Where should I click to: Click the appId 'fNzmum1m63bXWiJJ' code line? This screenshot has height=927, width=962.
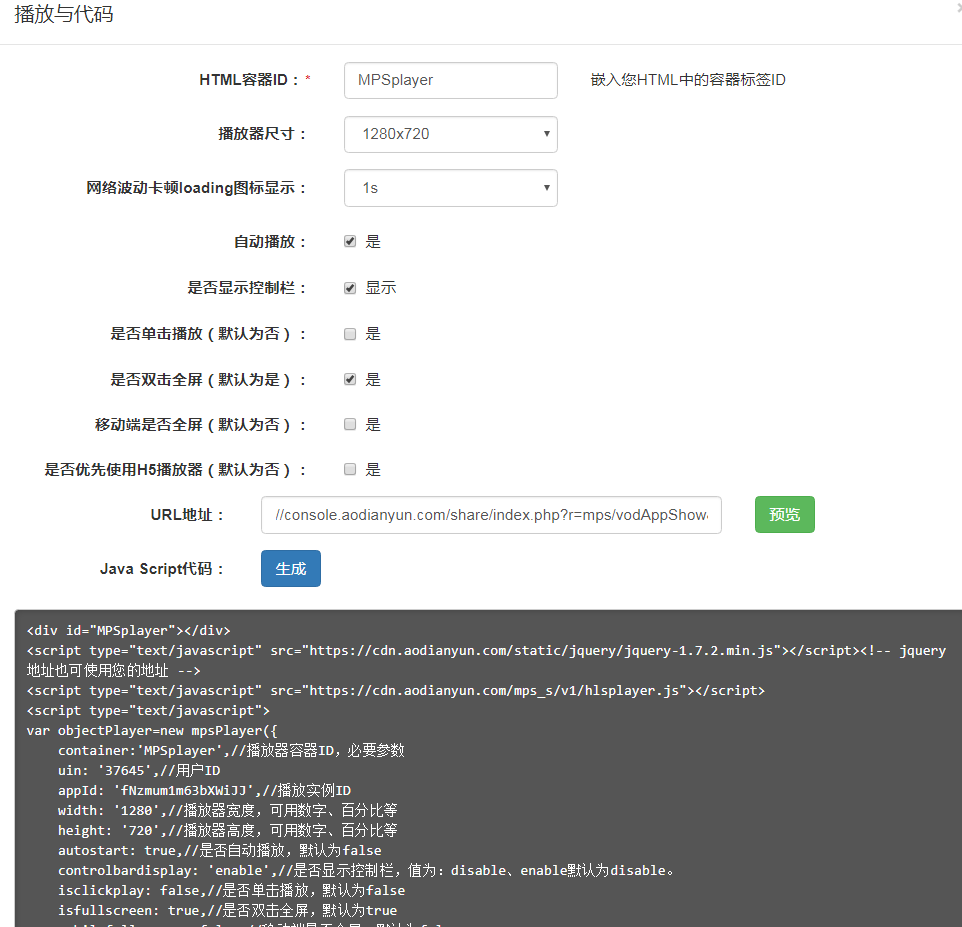(x=204, y=790)
